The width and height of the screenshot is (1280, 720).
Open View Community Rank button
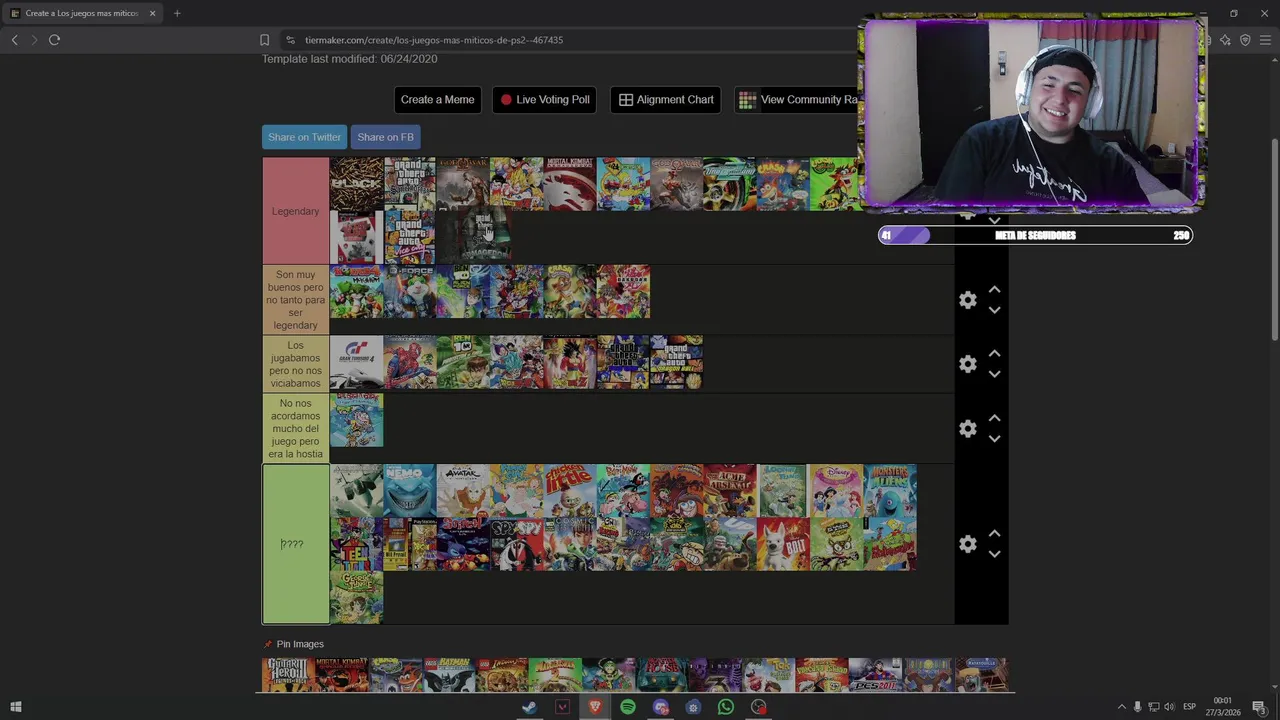[x=798, y=100]
